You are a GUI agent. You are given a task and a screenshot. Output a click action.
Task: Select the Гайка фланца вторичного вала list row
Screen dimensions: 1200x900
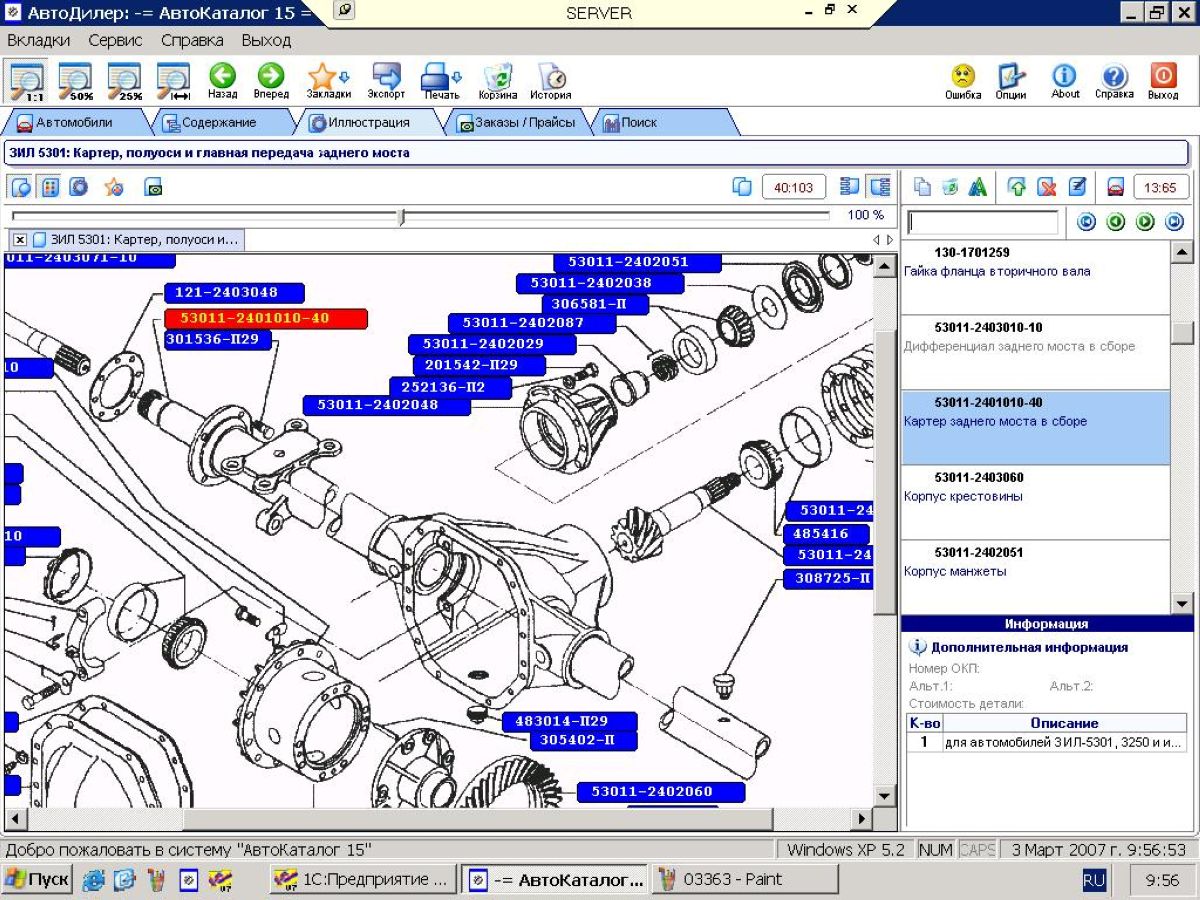(x=1035, y=277)
